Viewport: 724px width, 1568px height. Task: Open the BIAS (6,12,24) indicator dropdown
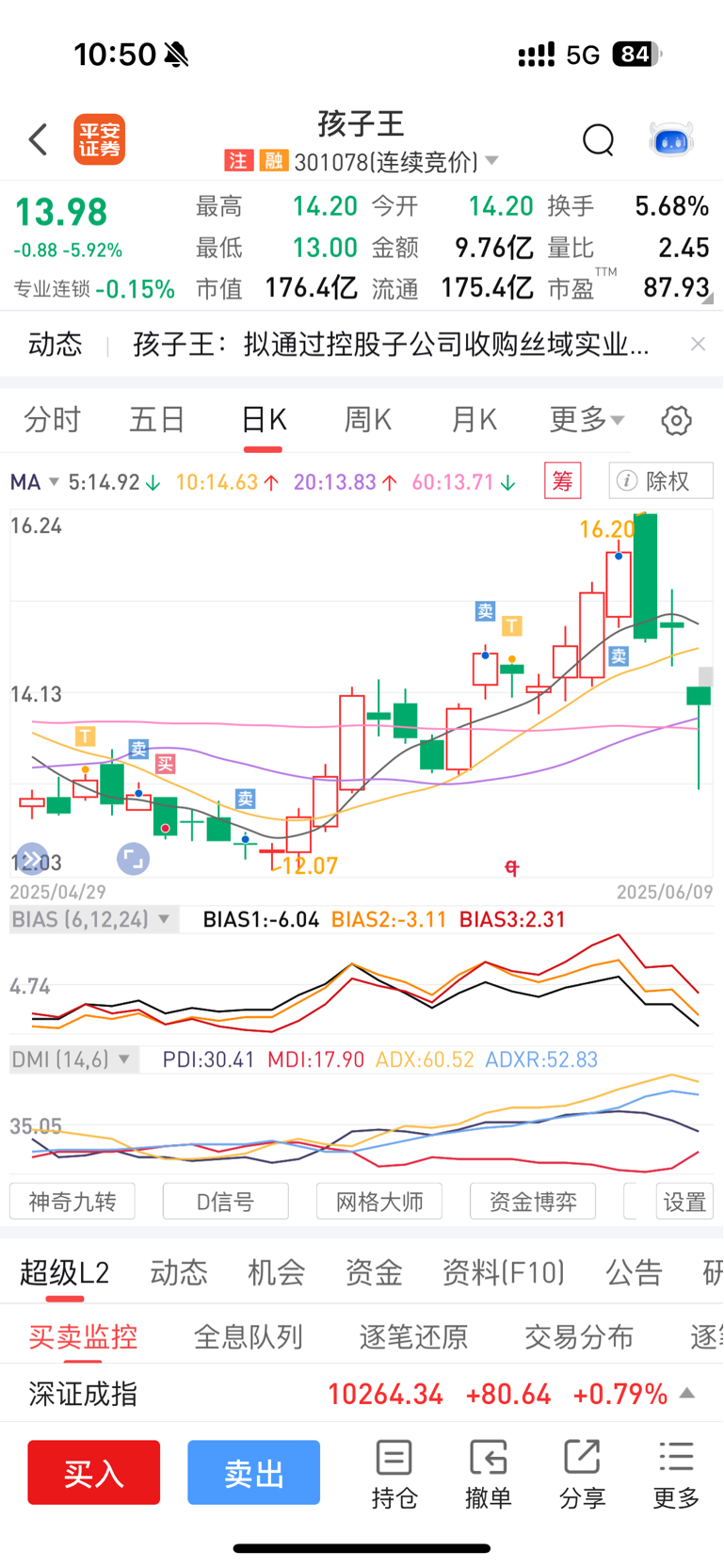pos(92,919)
